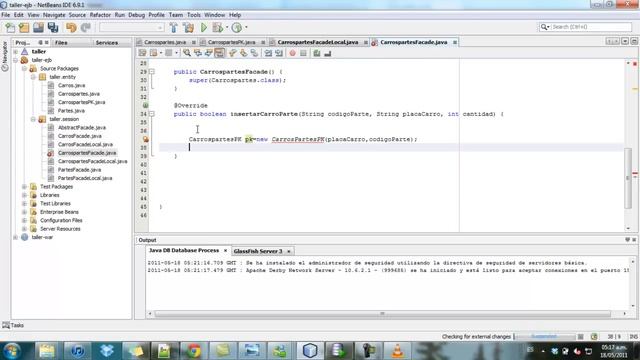Expand the taller-war project node
Viewport: 640px width, 360px height.
point(16,237)
